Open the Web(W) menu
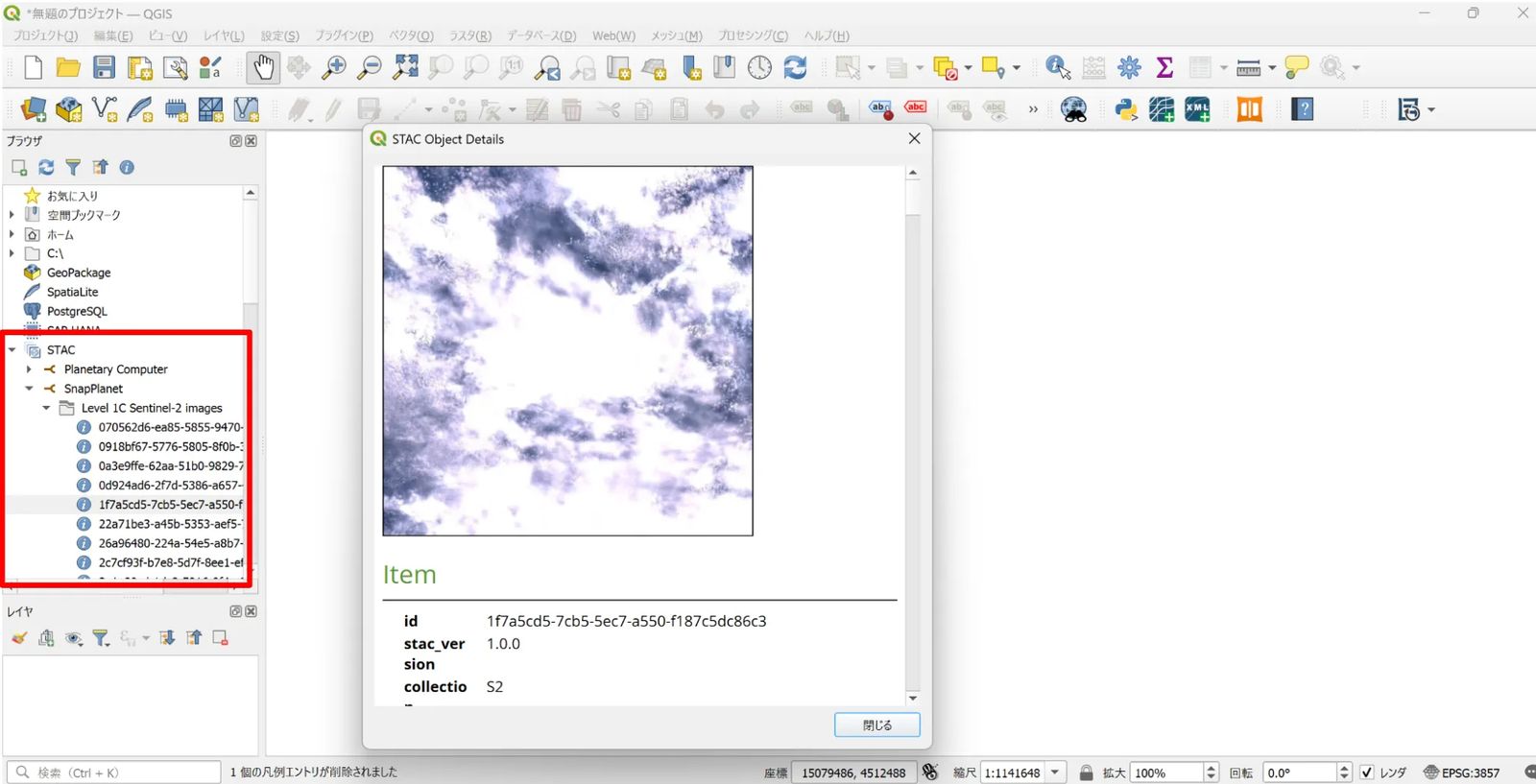This screenshot has width=1536, height=784. [613, 36]
